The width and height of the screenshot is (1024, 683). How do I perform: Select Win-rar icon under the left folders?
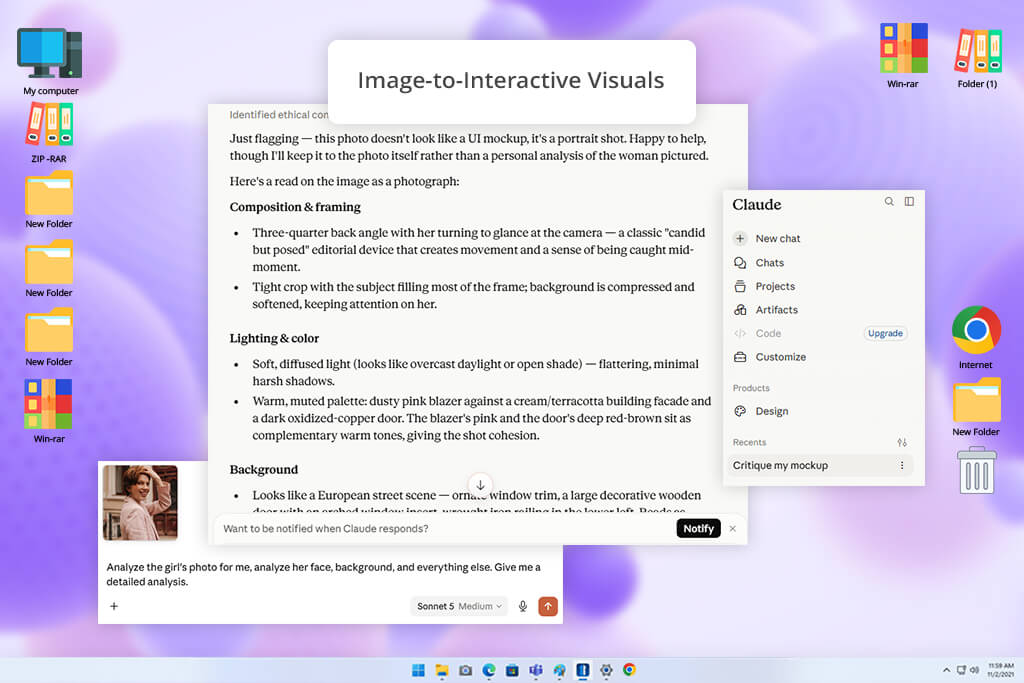point(49,411)
